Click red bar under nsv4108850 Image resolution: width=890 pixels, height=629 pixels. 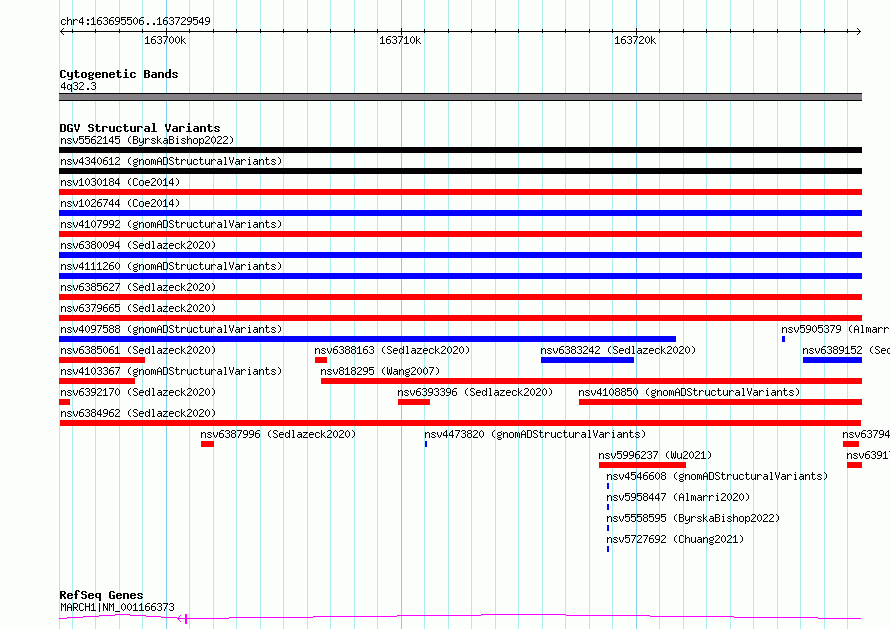coord(720,402)
